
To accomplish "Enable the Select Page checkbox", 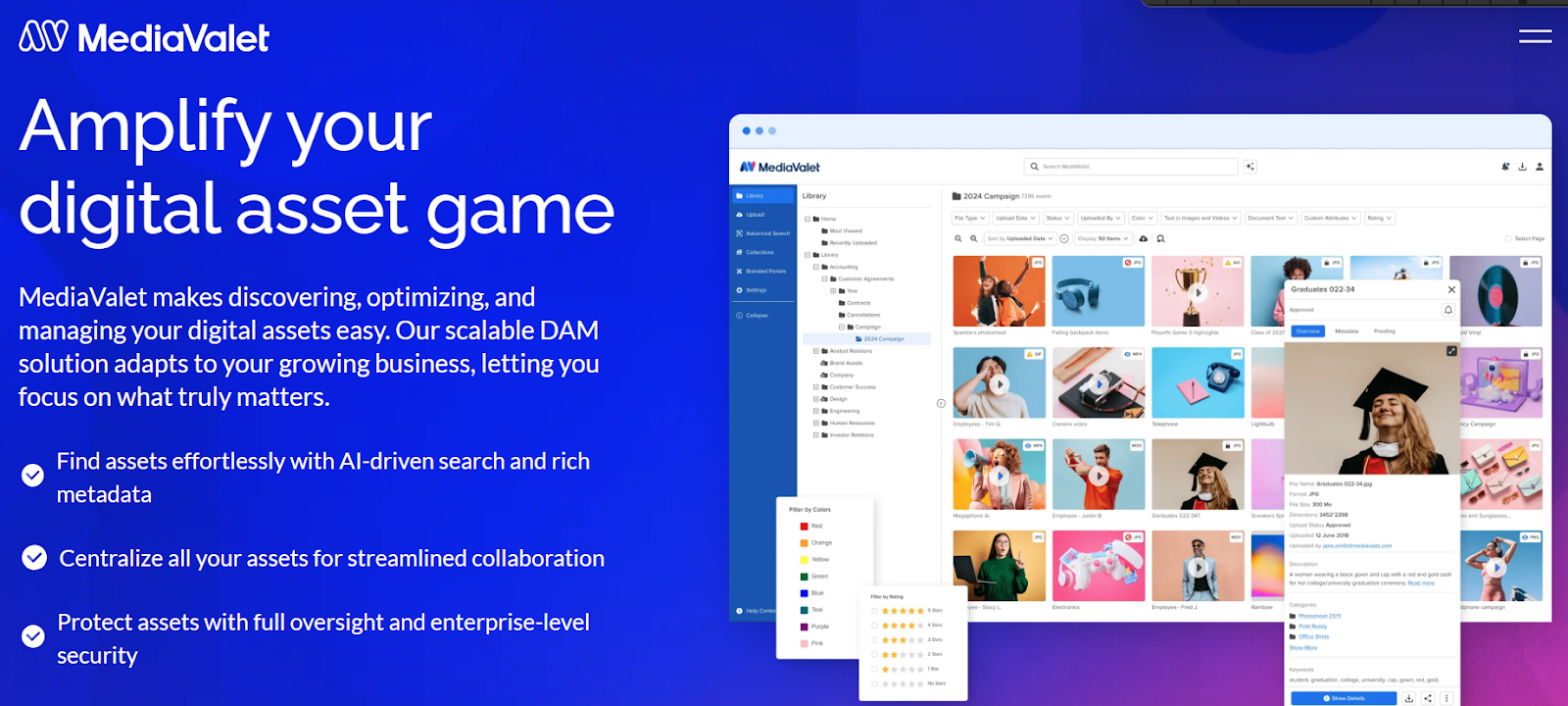I will [x=1508, y=238].
